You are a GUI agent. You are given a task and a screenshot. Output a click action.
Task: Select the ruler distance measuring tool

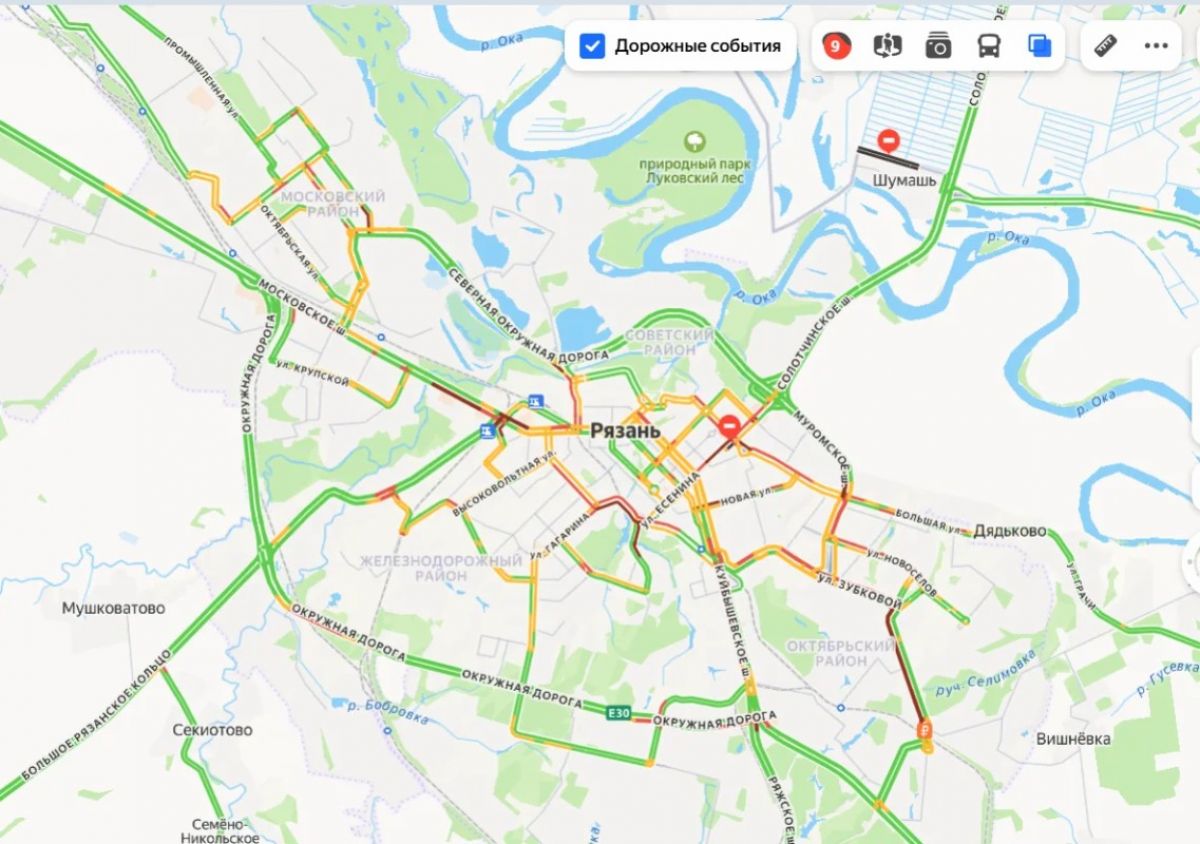[1105, 46]
